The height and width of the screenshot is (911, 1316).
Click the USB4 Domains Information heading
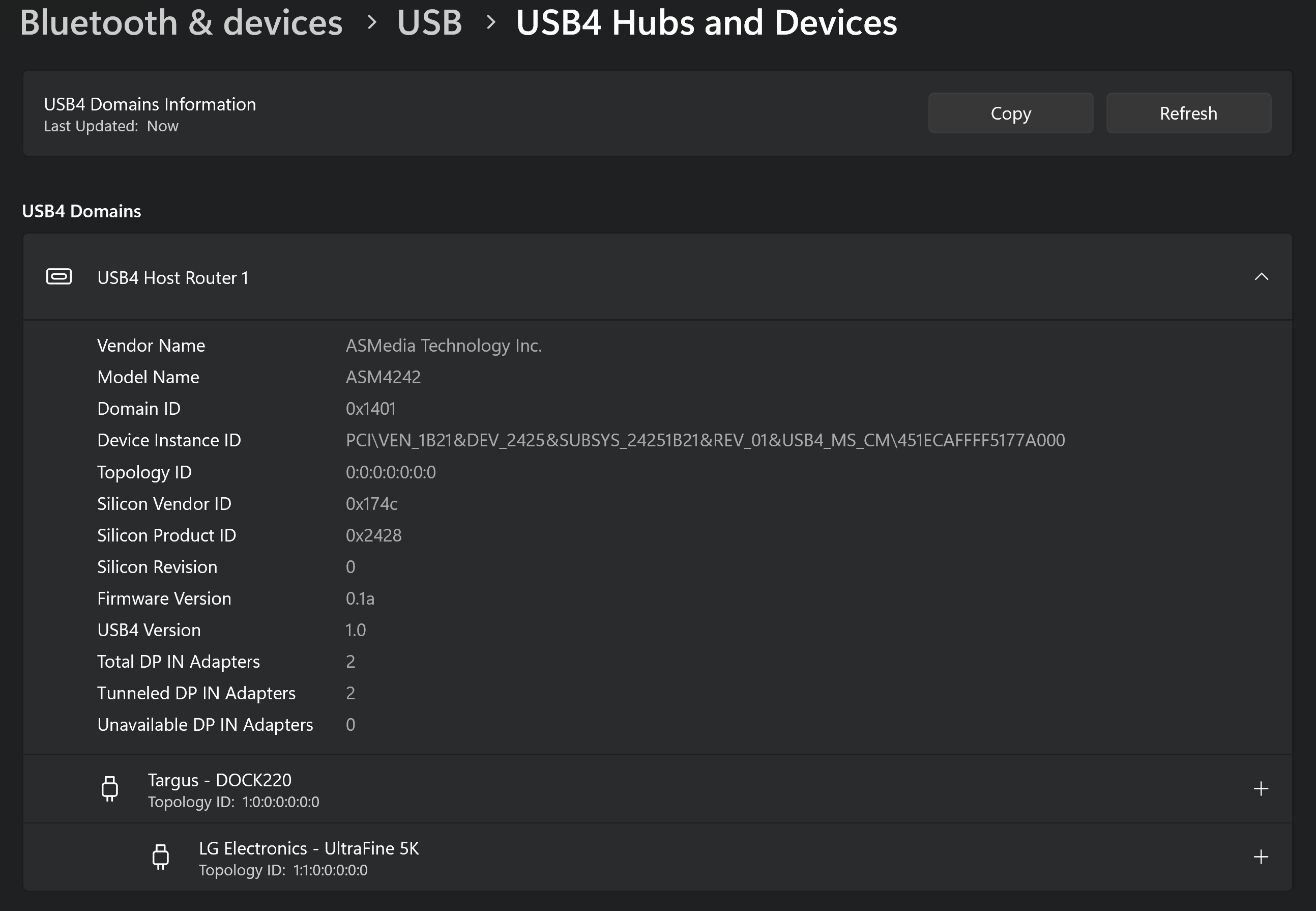point(150,104)
